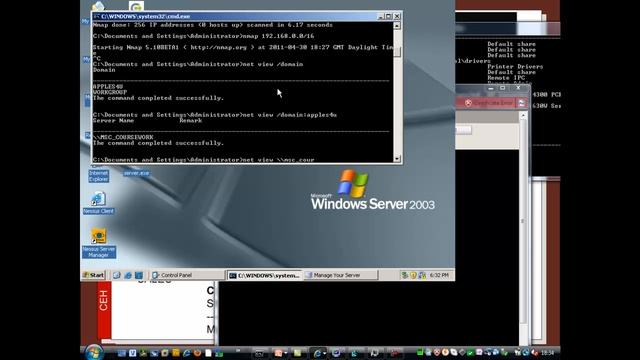Screen dimensions: 640x360
Task: Minimize the cmd.exe window
Action: (x=381, y=16)
